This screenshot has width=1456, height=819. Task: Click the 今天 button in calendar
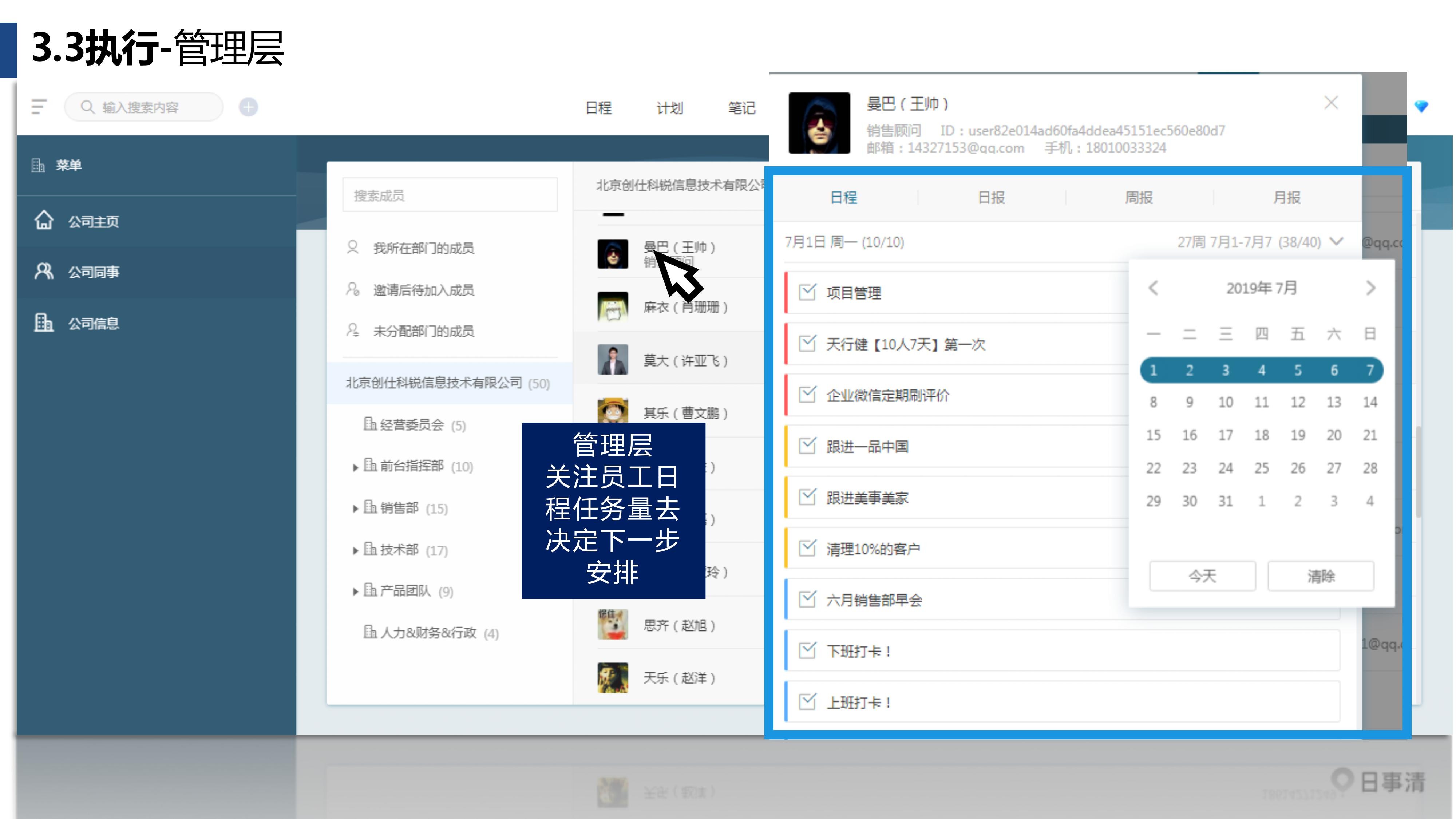[1203, 576]
